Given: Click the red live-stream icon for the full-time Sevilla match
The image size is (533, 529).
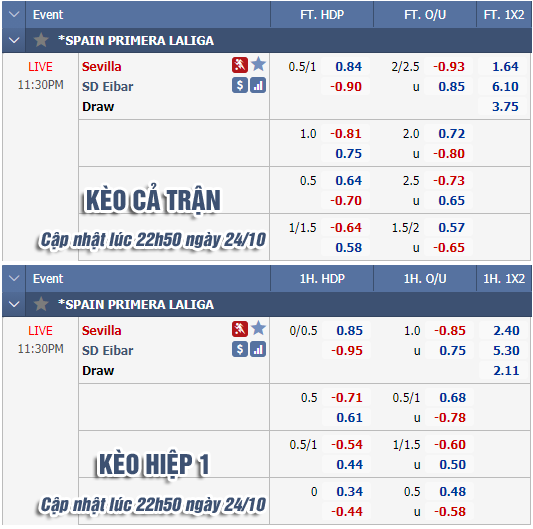Looking at the screenshot, I should [240, 65].
